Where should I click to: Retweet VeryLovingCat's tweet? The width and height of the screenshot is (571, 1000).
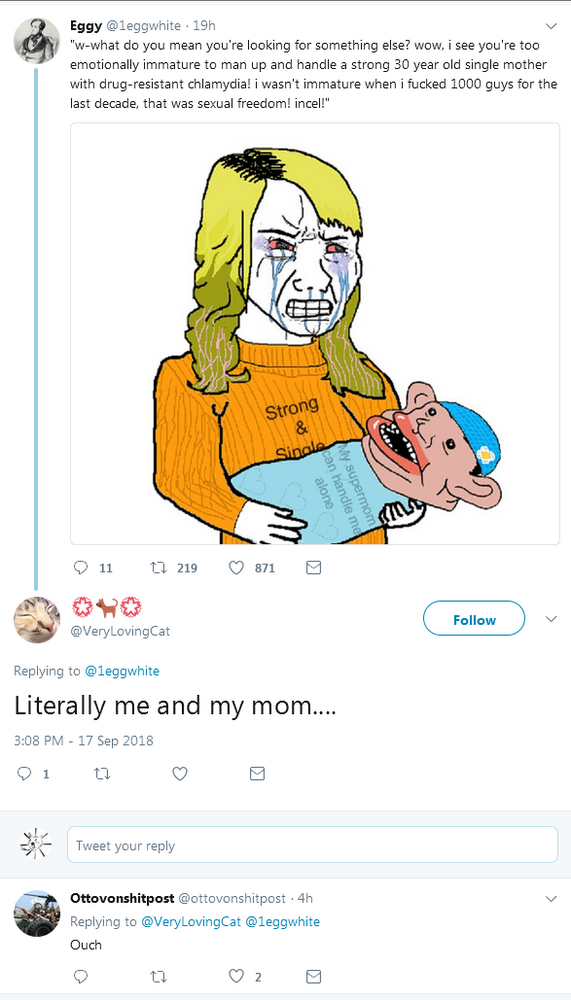click(x=101, y=774)
